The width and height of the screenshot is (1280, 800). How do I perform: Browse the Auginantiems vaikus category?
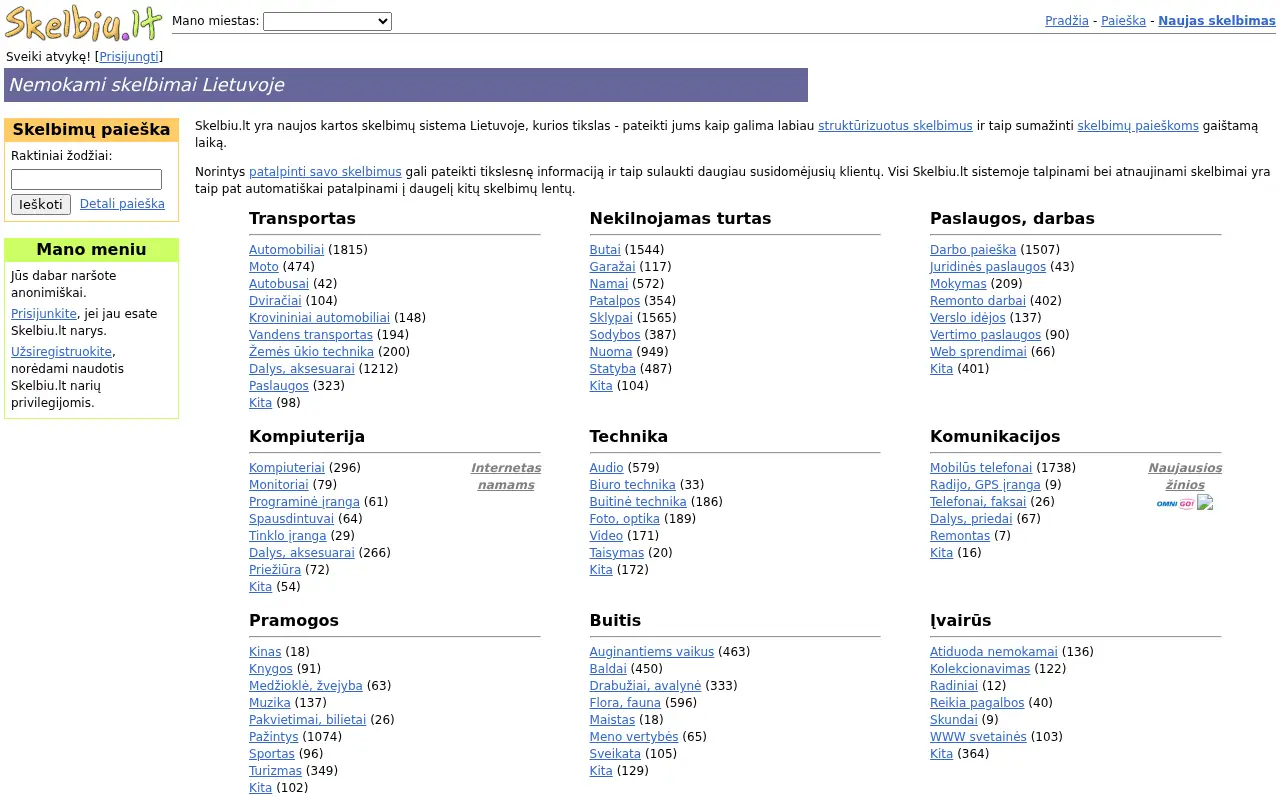coord(652,652)
